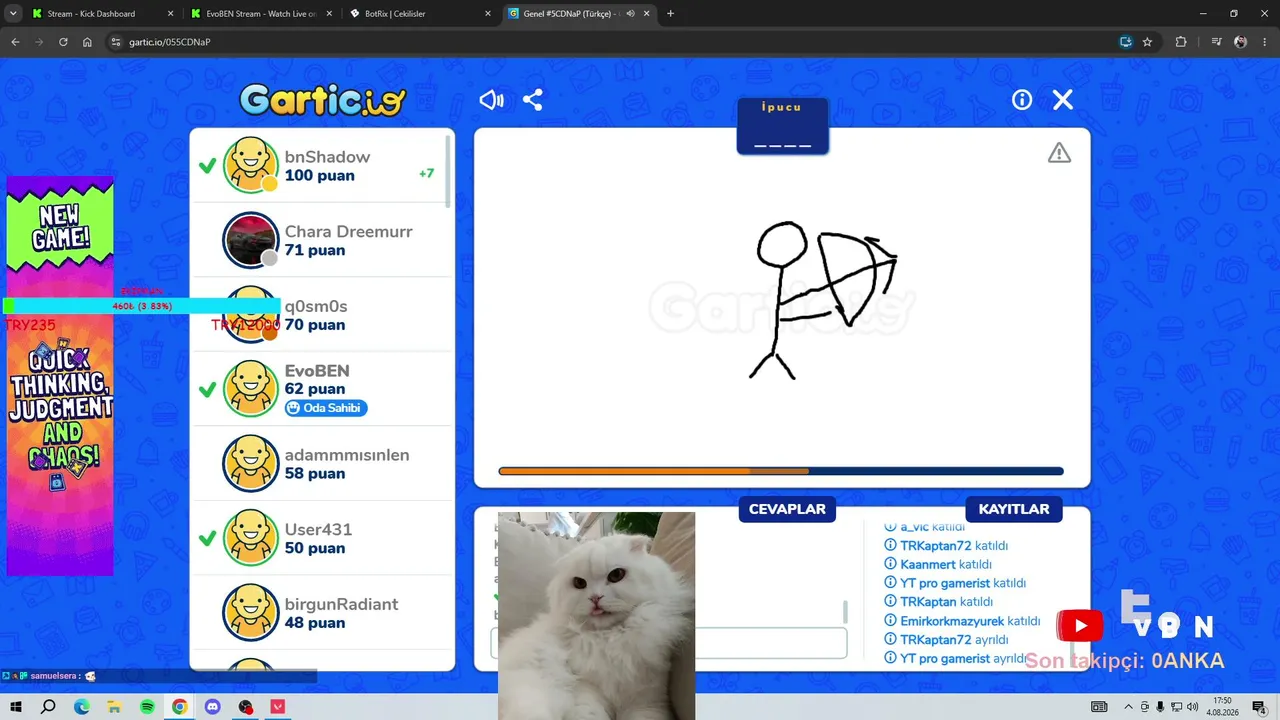Click birgunRadiant's avatar
Screen dimensions: 1280x720
[250, 612]
